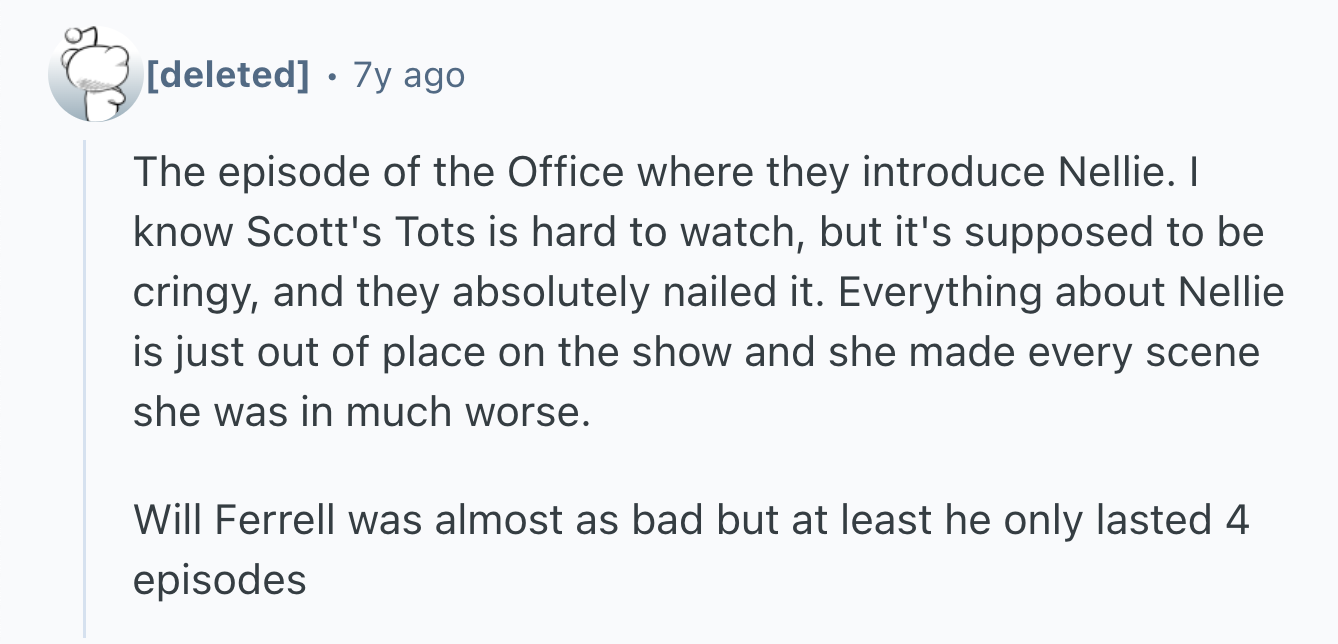Click the deleted user's default Reddit avatar
The width and height of the screenshot is (1338, 644).
pos(95,74)
